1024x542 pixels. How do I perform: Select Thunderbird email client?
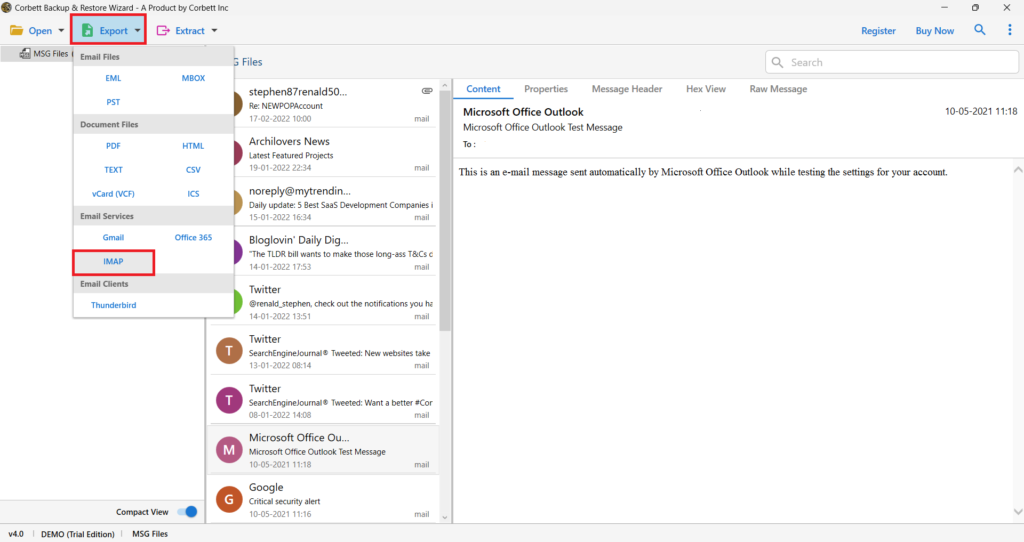coord(114,305)
